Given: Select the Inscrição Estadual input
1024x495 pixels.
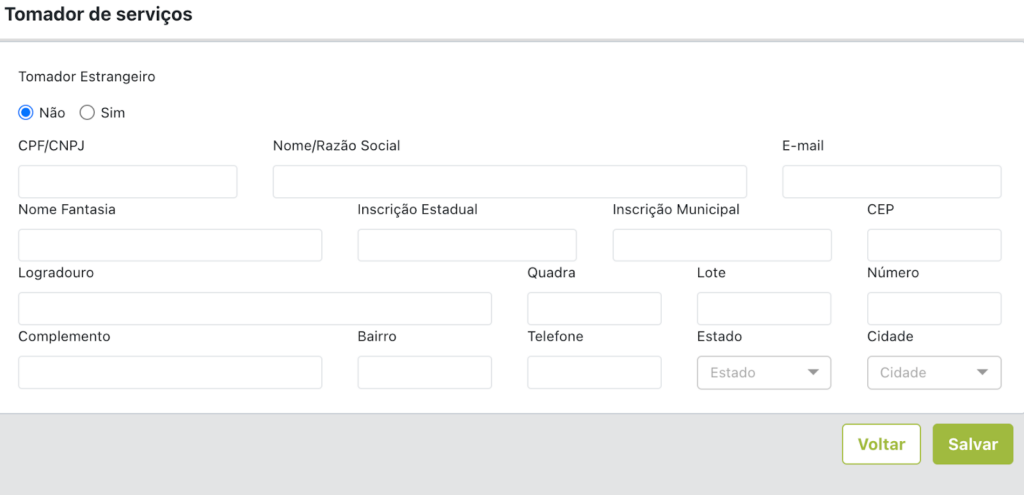Looking at the screenshot, I should tap(467, 245).
